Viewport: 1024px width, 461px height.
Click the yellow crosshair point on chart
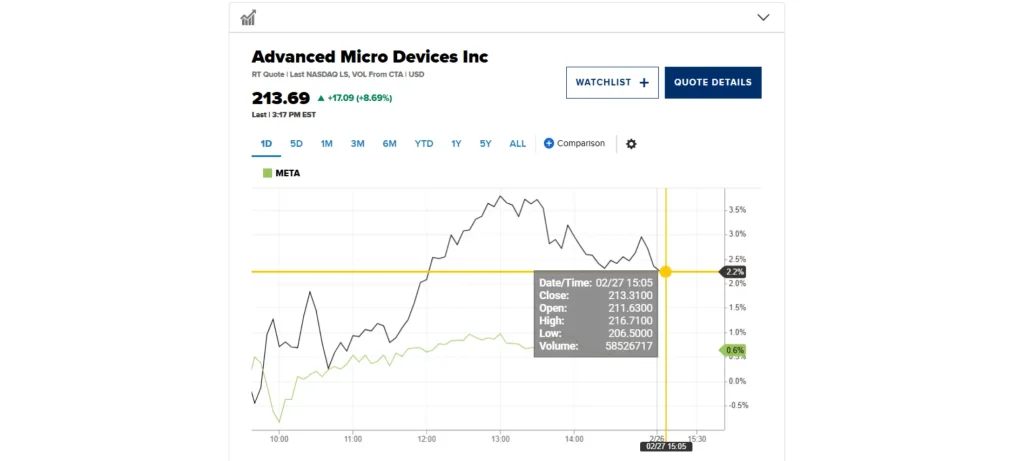click(666, 272)
